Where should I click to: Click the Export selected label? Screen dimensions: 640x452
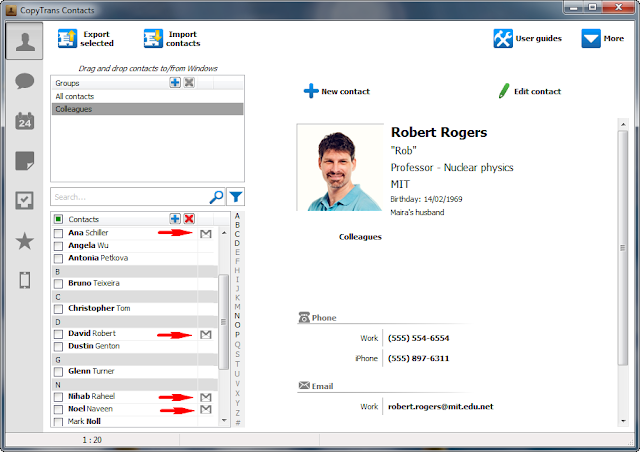[97, 39]
